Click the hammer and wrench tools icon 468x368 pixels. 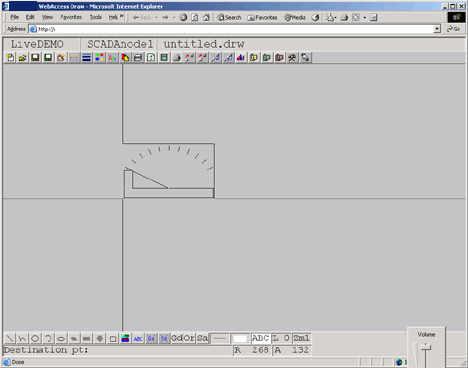(x=292, y=58)
